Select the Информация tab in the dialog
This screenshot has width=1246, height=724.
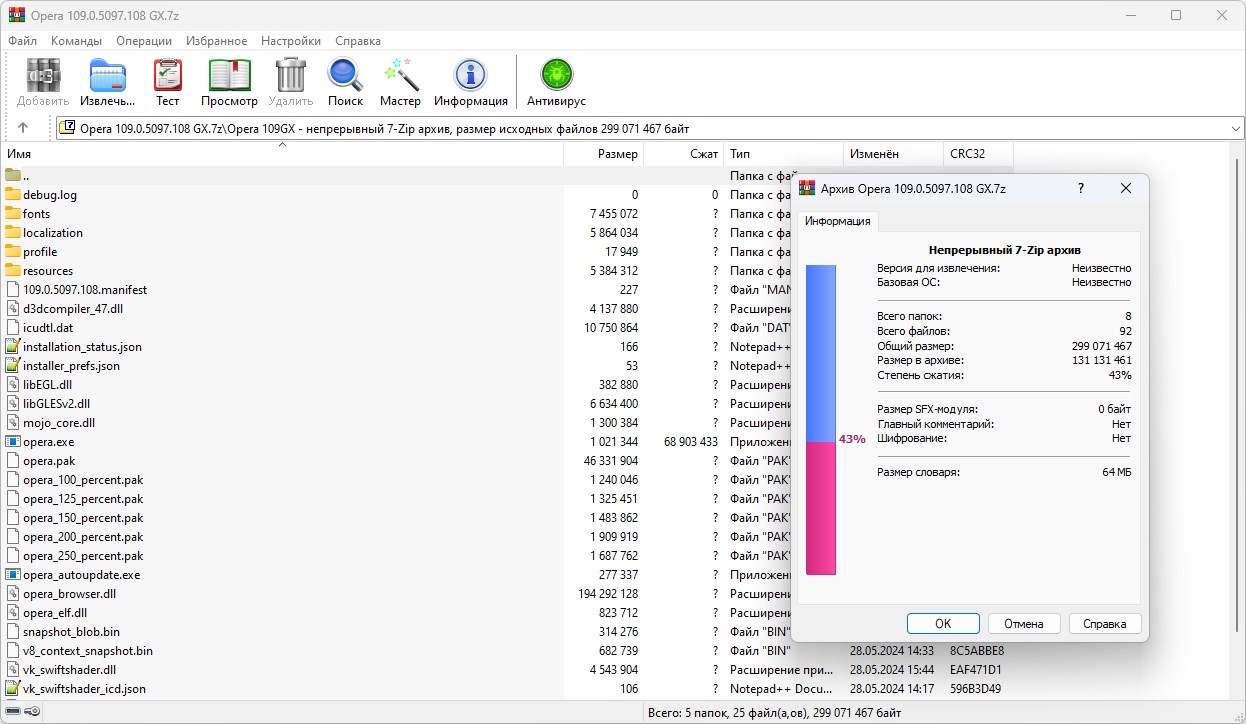[x=837, y=221]
